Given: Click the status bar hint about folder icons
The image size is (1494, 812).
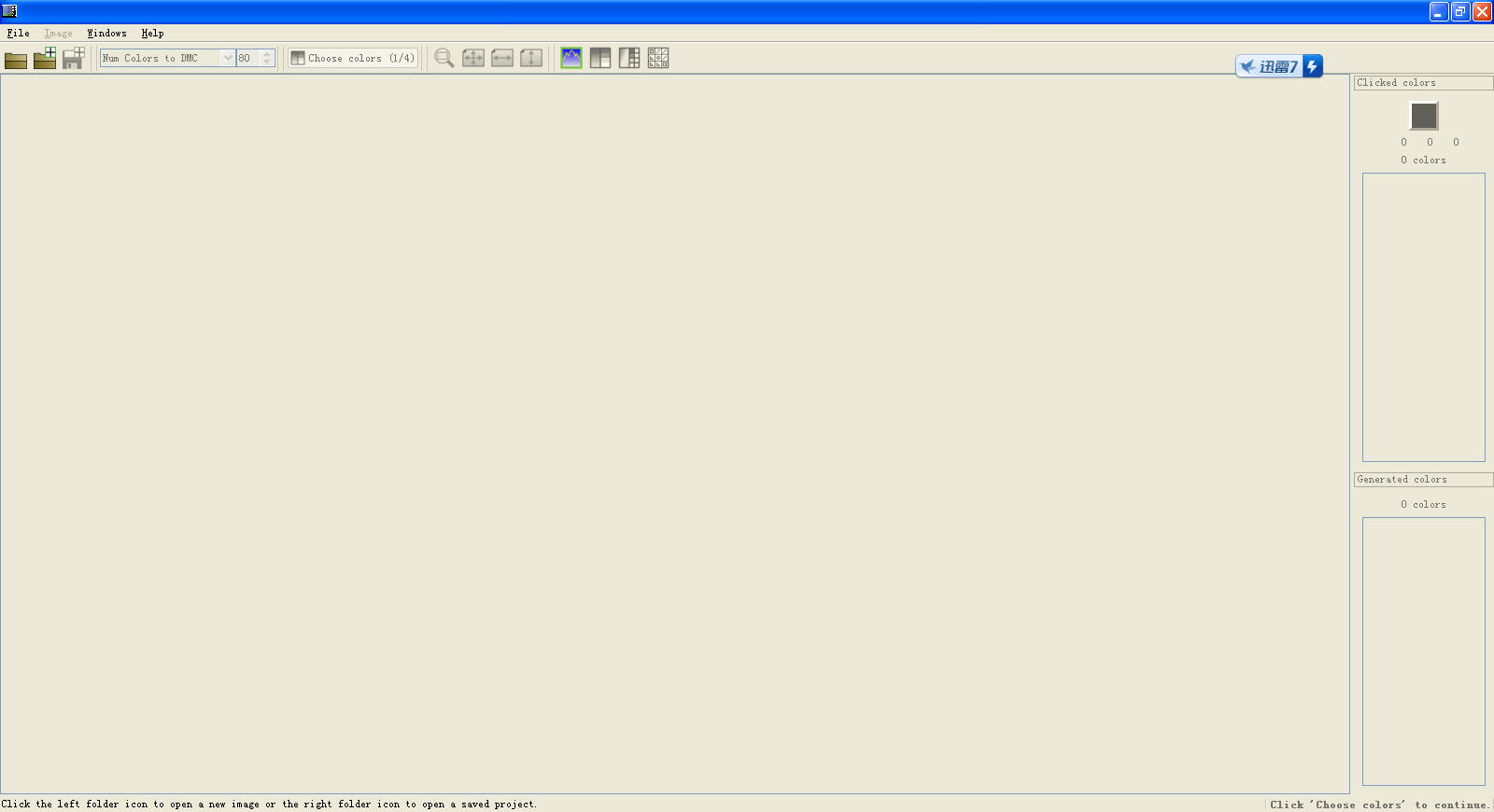Looking at the screenshot, I should 269,804.
